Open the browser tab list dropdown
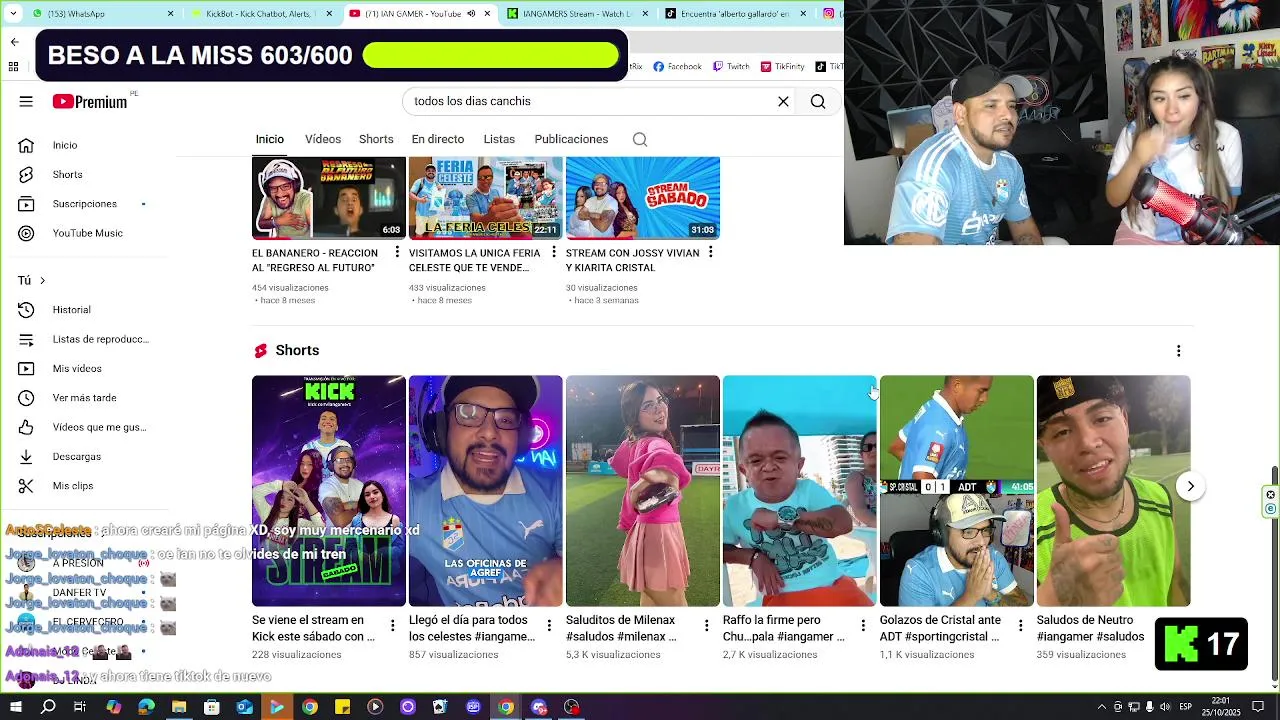Viewport: 1280px width, 720px height. 14,14
